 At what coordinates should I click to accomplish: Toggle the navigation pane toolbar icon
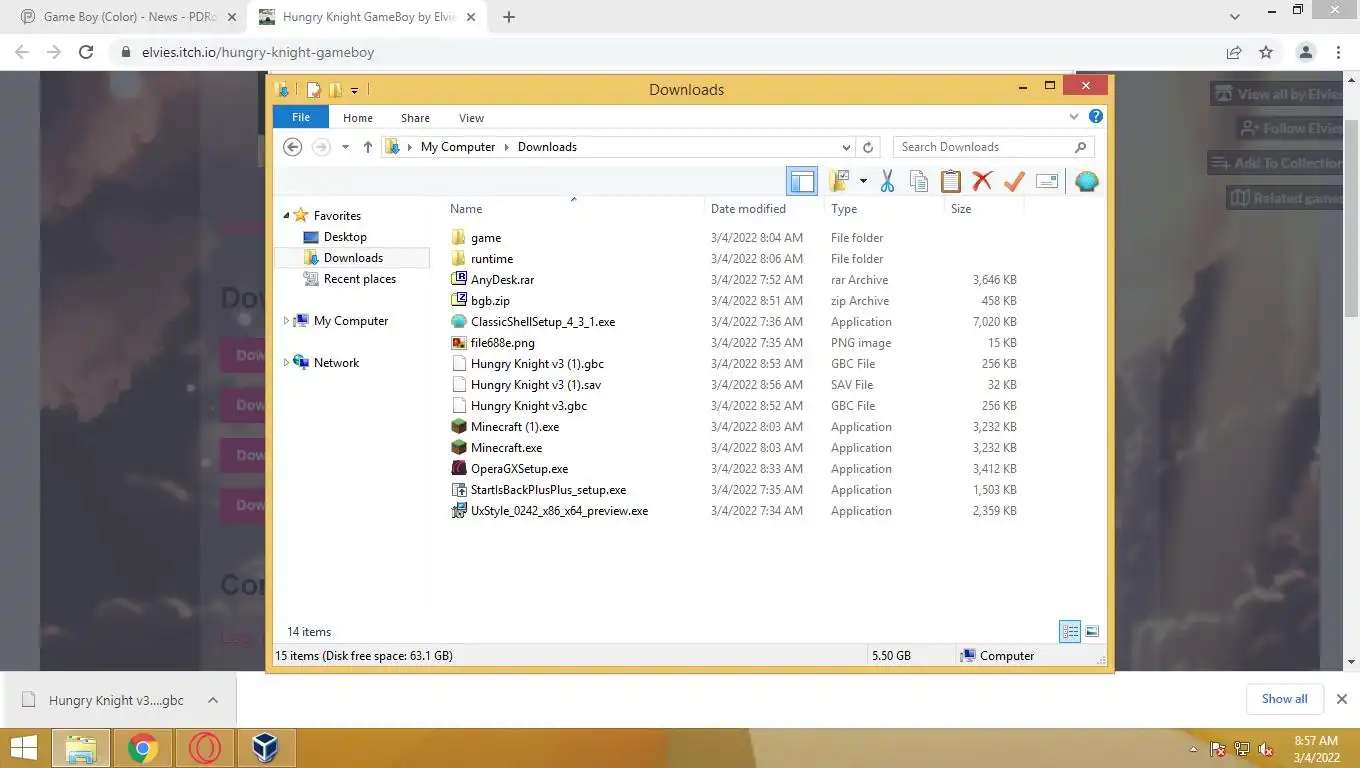pos(802,181)
